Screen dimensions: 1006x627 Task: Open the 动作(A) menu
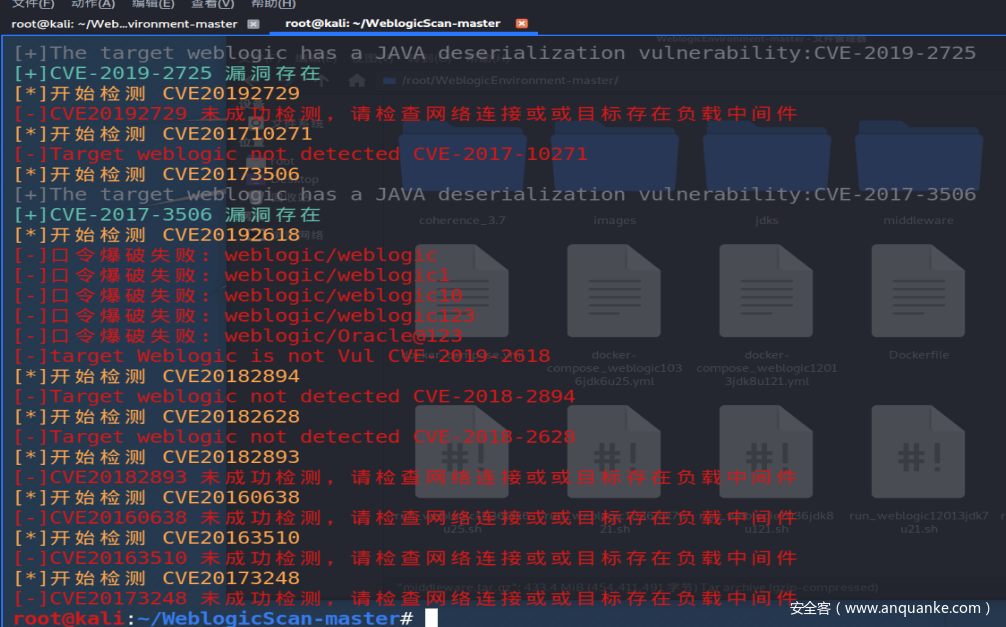(x=93, y=4)
